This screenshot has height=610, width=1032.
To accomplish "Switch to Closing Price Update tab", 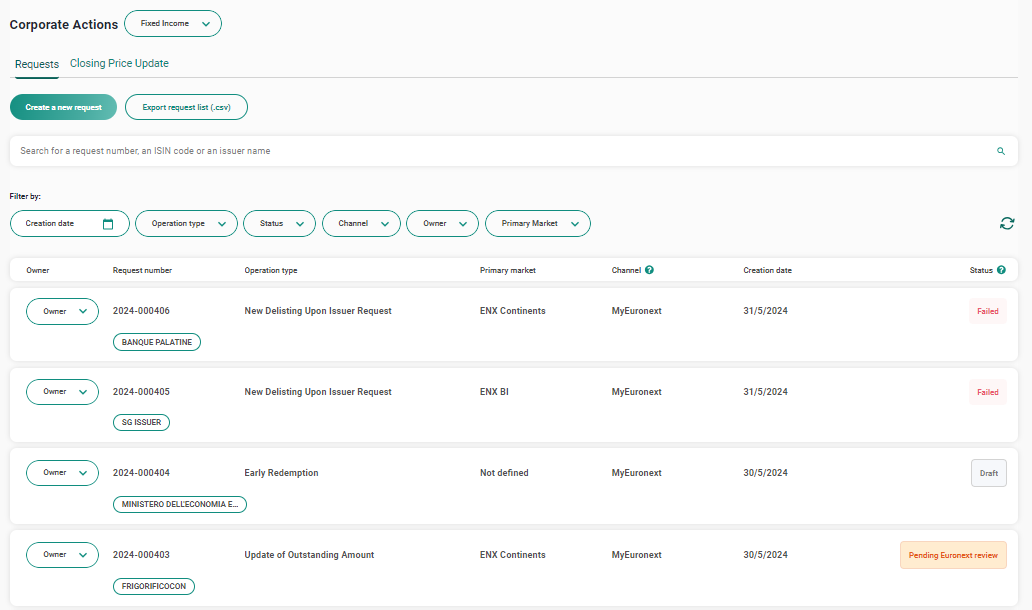I will point(119,64).
